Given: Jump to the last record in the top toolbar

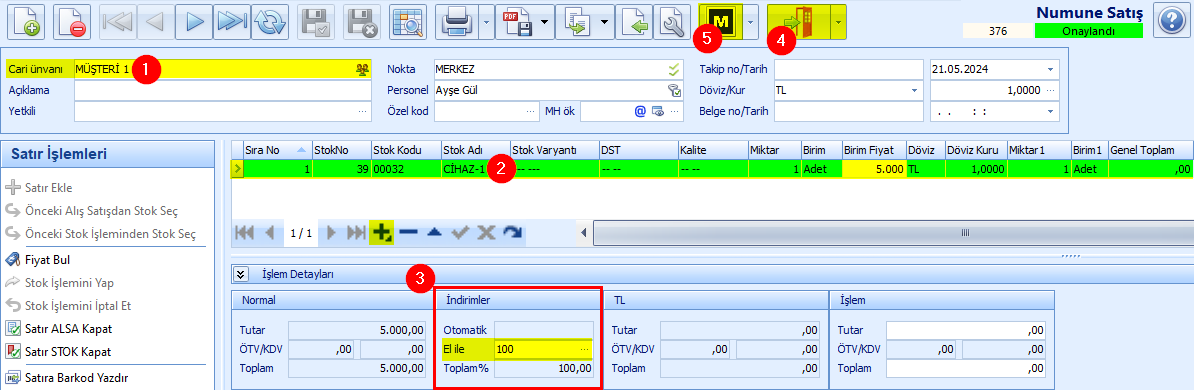Looking at the screenshot, I should (232, 23).
